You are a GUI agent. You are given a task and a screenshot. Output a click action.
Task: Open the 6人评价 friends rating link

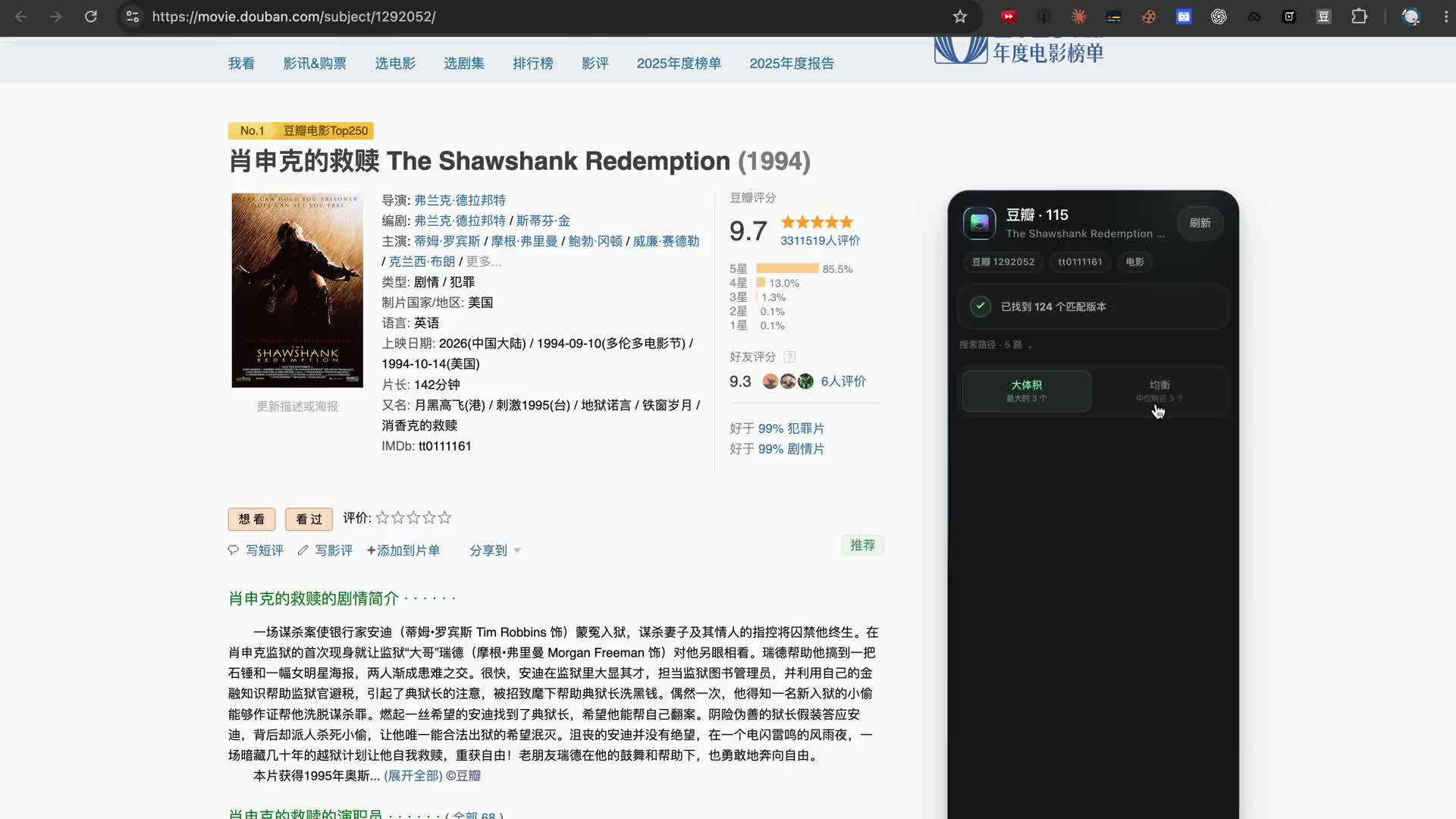pos(843,381)
